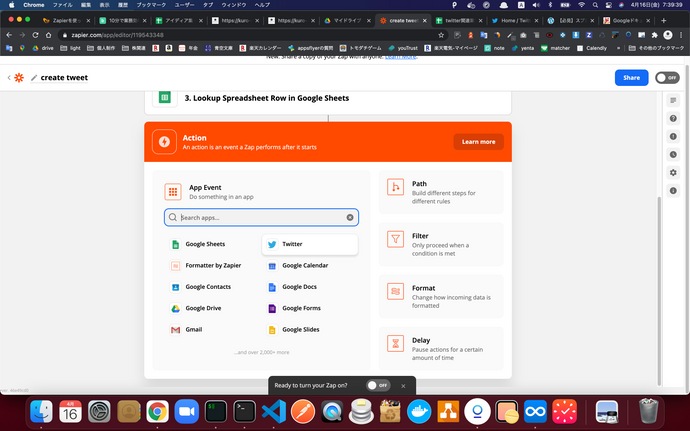
Task: Click the Share button
Action: pyautogui.click(x=631, y=78)
